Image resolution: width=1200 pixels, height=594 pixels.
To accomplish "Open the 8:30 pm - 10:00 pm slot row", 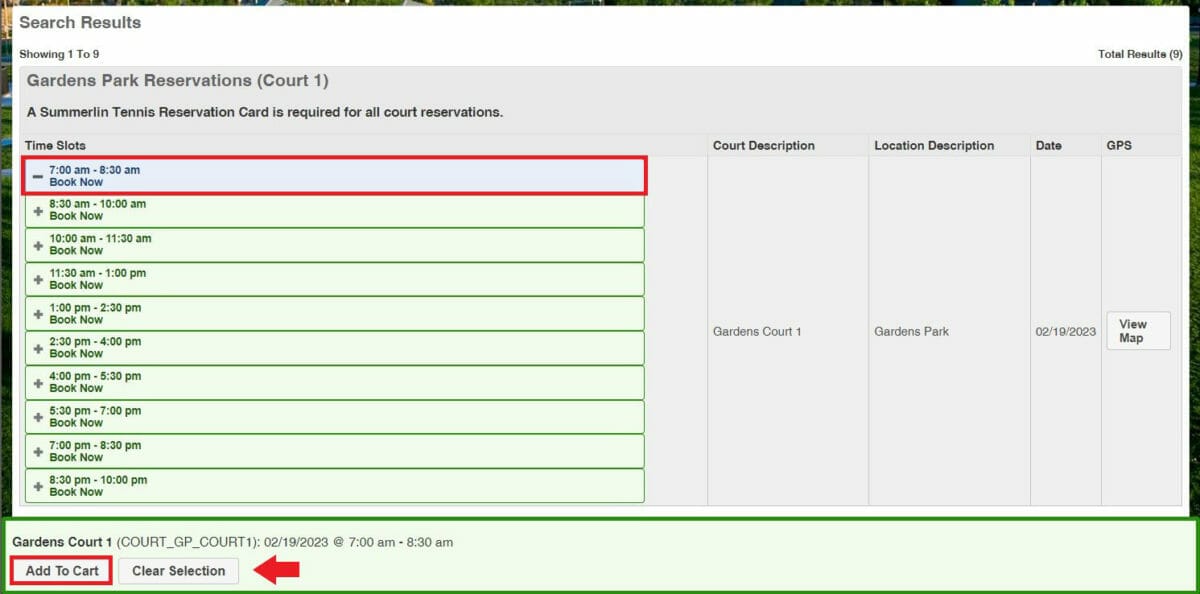I will pyautogui.click(x=334, y=486).
